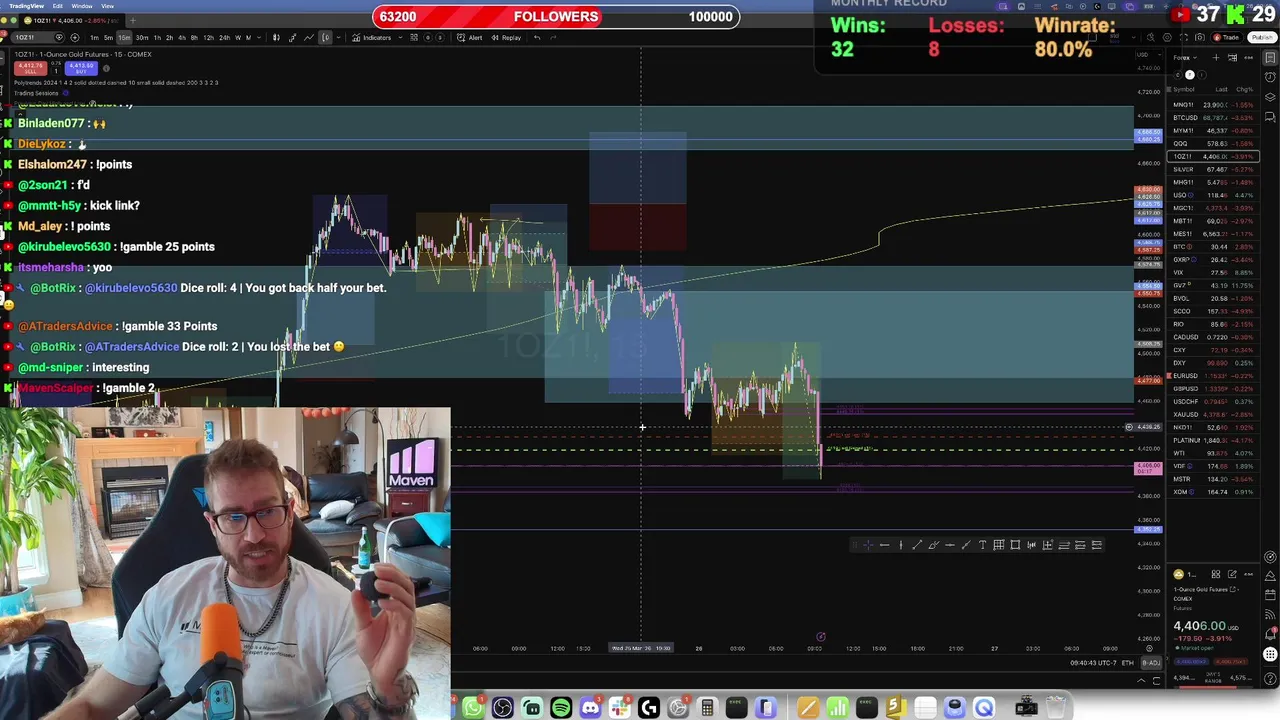Add a symbol to the watchlist
This screenshot has height=720, width=1280.
[1216, 58]
